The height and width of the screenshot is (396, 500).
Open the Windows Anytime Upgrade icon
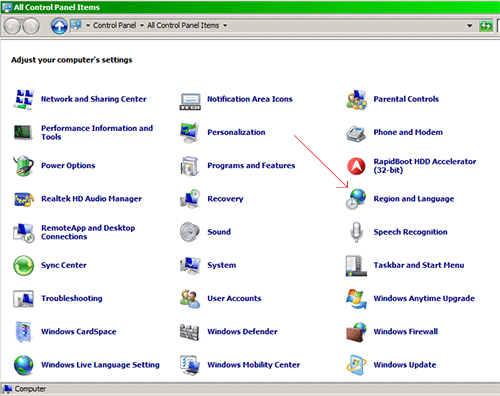356,299
